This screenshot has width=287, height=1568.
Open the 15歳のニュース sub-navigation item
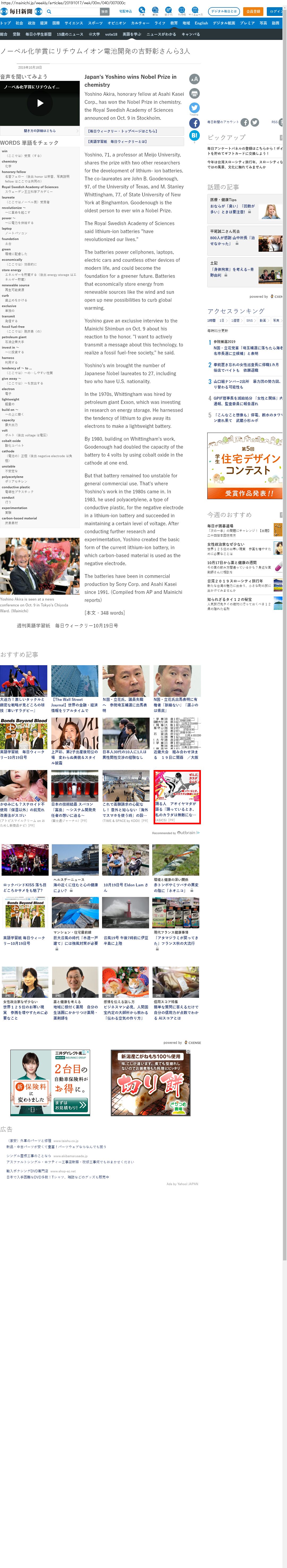pos(70,34)
